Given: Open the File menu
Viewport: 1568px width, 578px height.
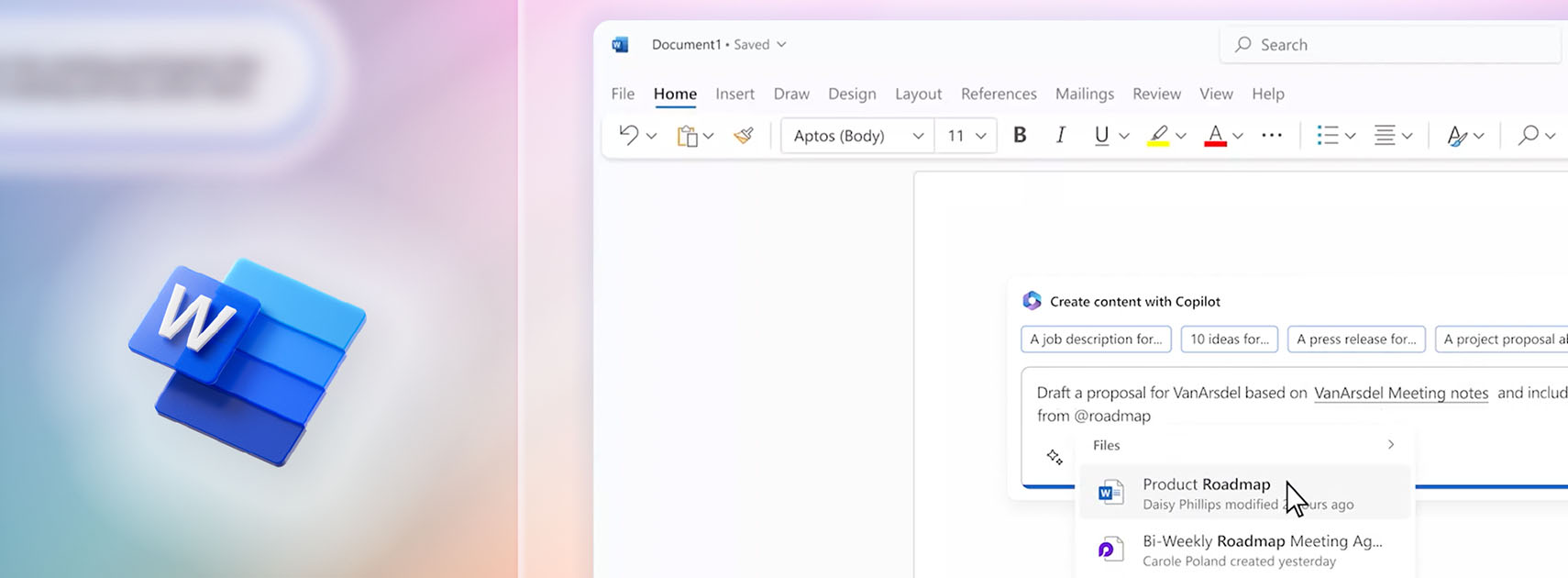Looking at the screenshot, I should click(x=623, y=94).
